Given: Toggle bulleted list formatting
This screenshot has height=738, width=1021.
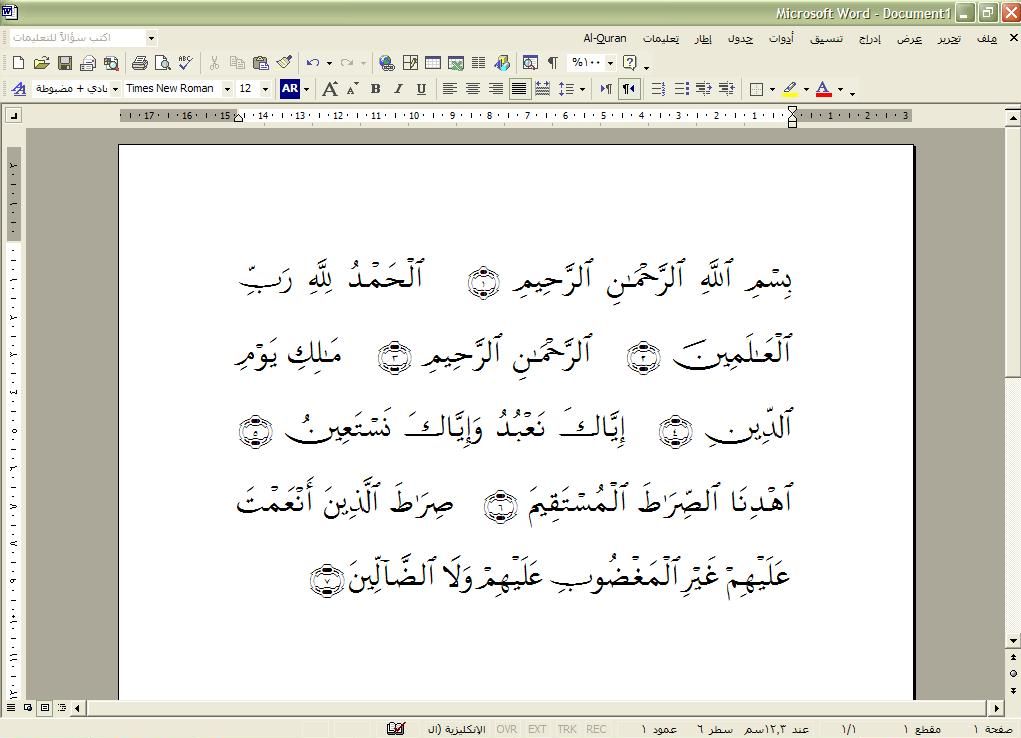Looking at the screenshot, I should (681, 89).
